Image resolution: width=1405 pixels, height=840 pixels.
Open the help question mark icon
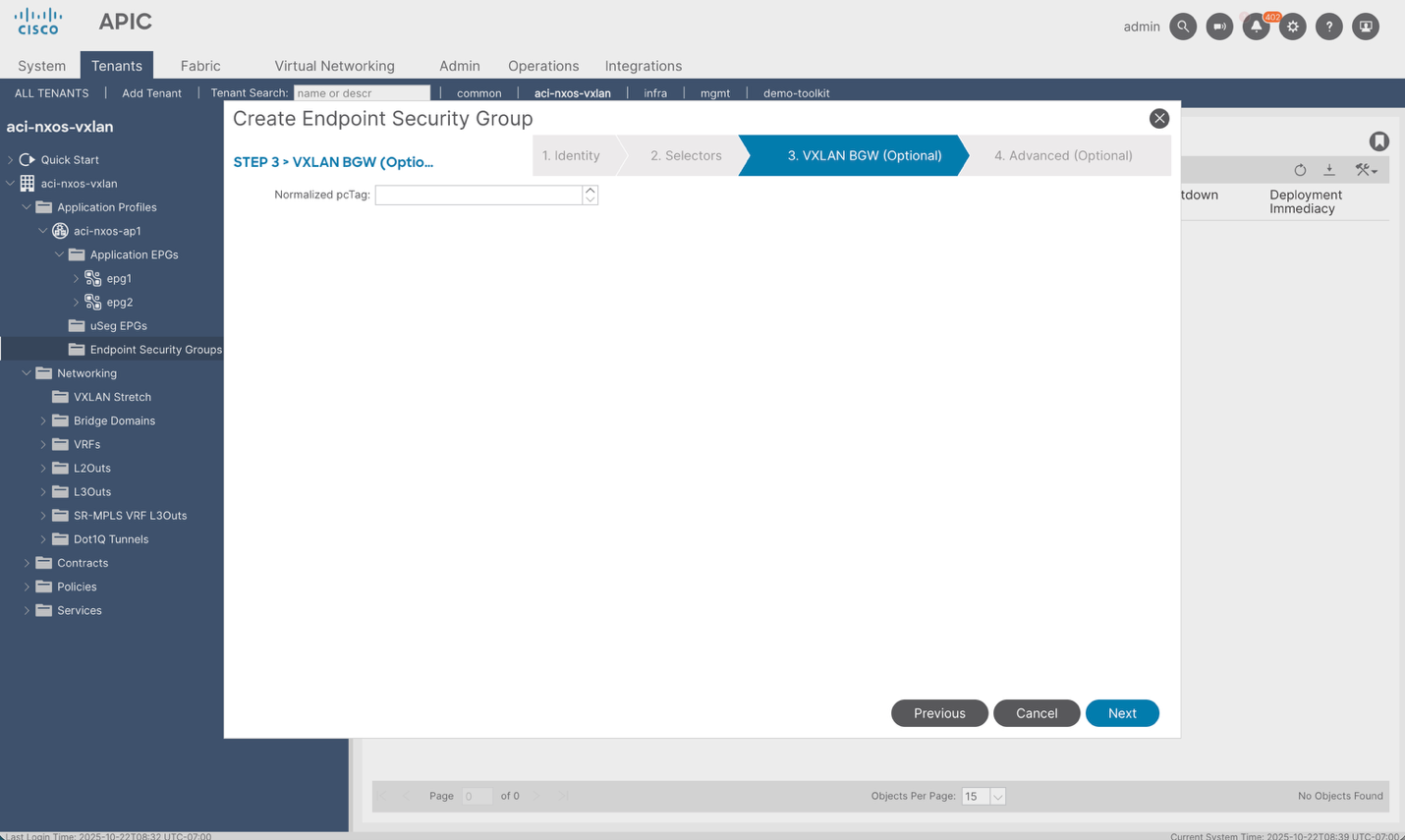1329,27
